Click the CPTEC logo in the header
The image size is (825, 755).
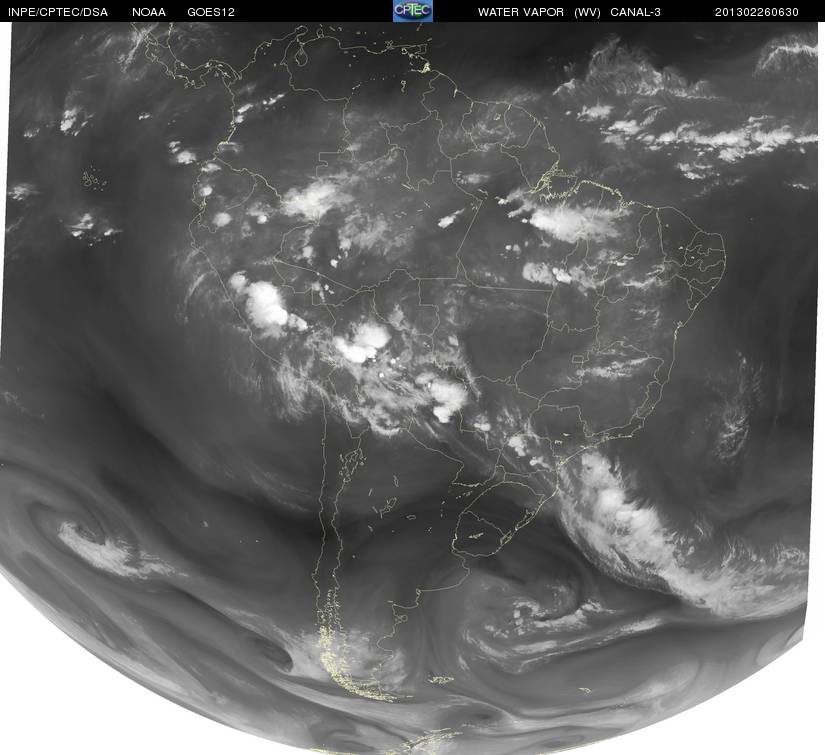click(413, 11)
